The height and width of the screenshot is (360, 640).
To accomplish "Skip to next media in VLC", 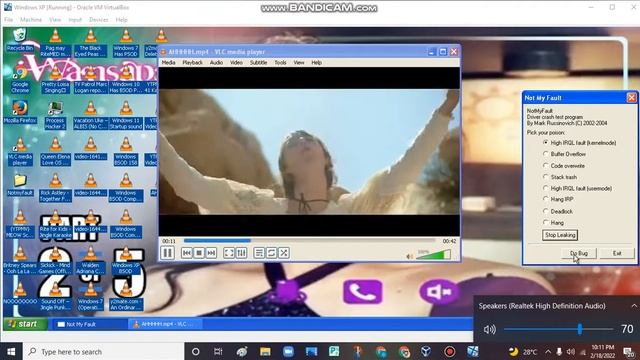I will pos(211,253).
